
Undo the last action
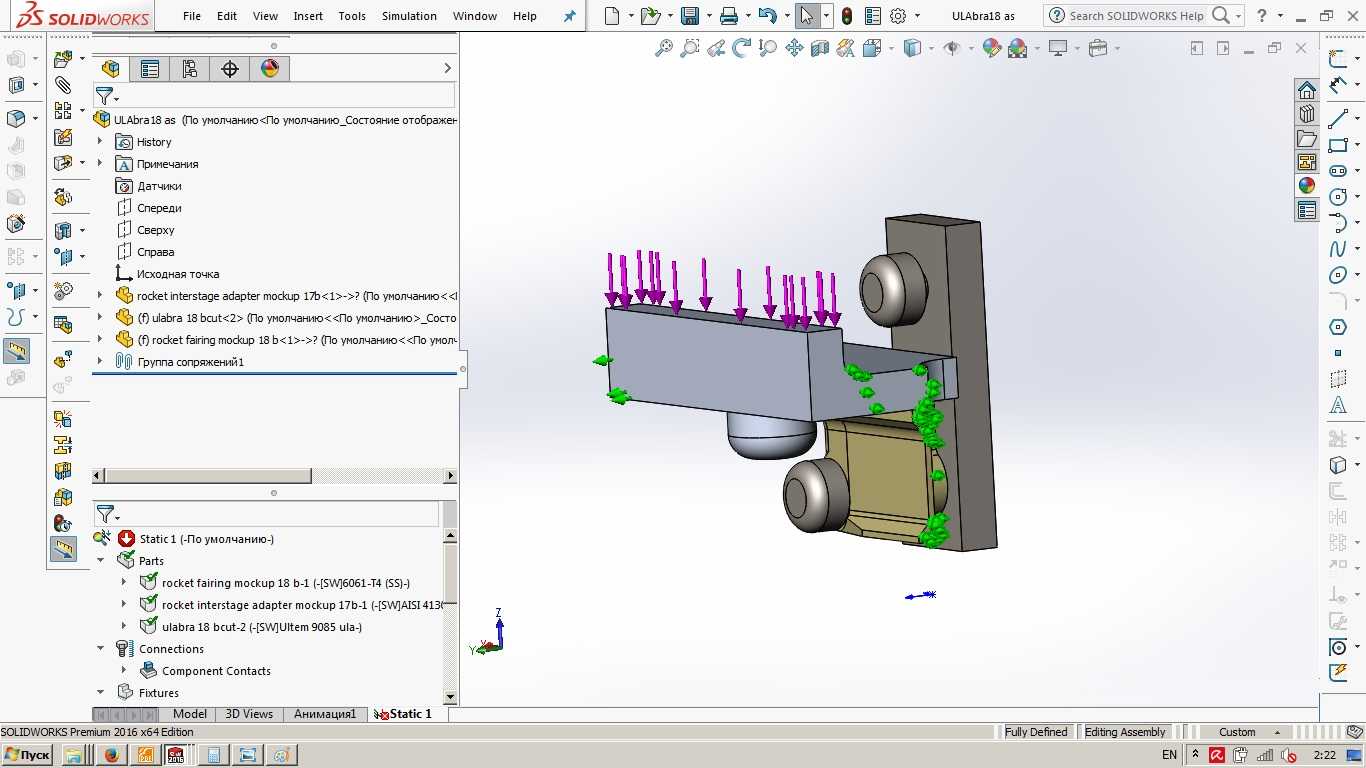(767, 16)
